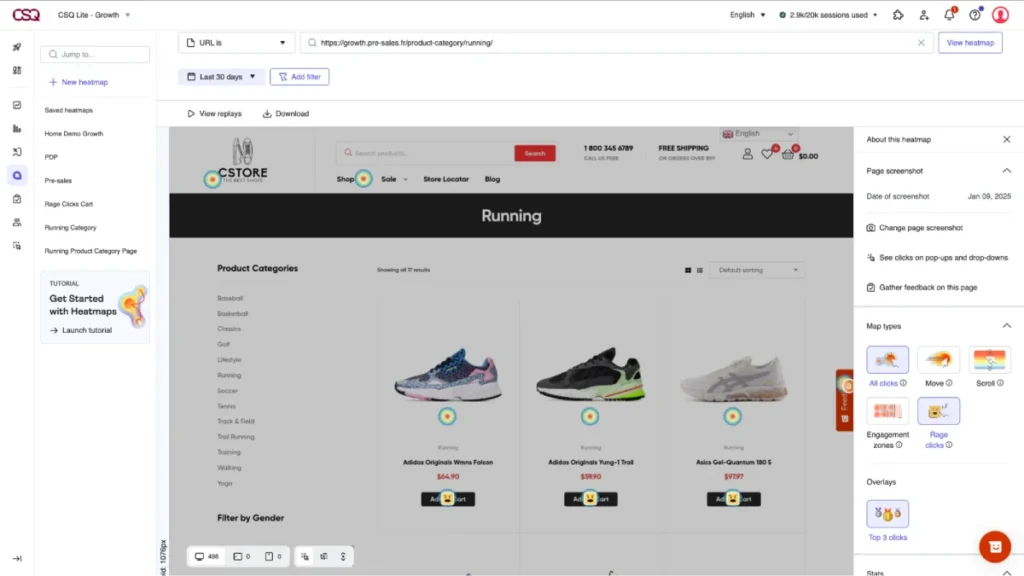The width and height of the screenshot is (1024, 576).
Task: Open the Running Category saved heatmap
Action: (75, 227)
